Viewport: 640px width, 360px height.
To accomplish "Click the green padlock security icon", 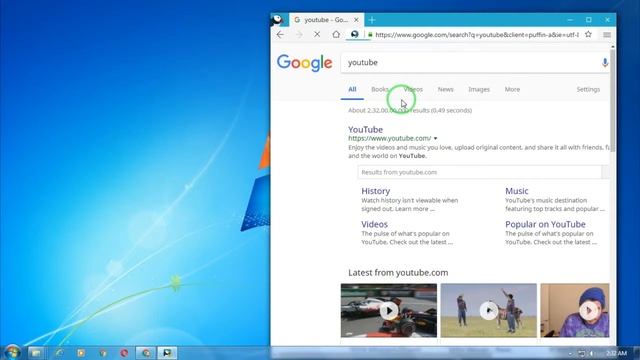I will click(x=370, y=35).
